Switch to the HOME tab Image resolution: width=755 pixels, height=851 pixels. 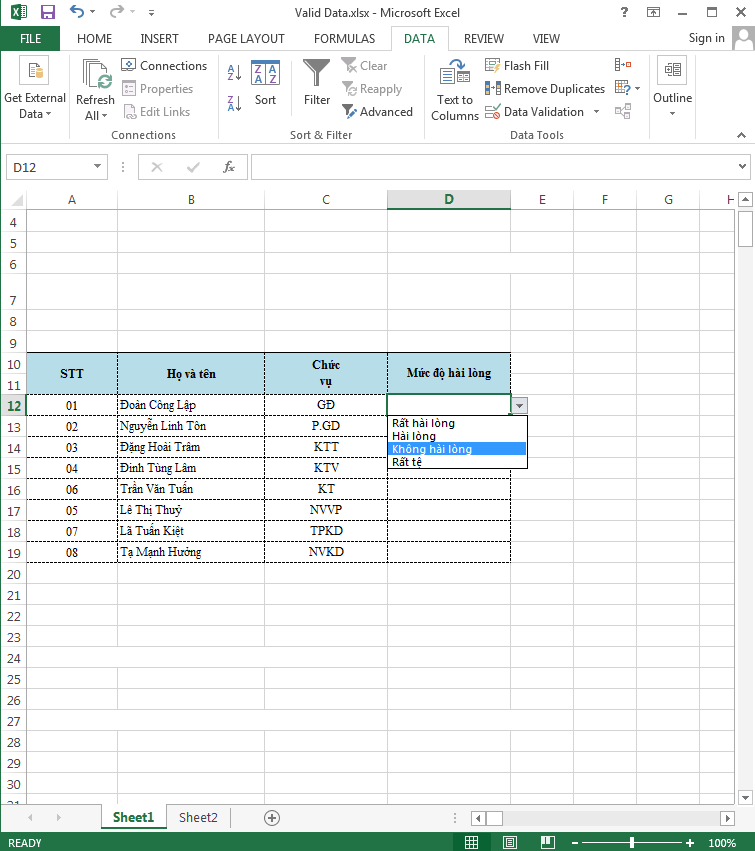click(94, 39)
